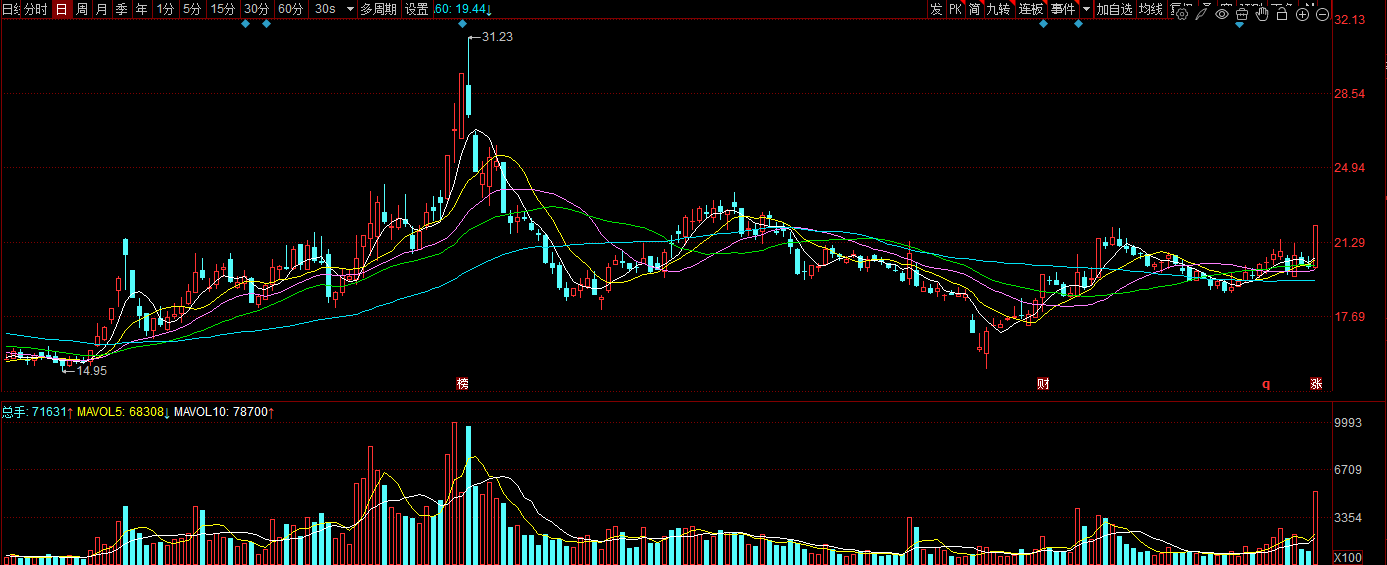Switch to the 1分 one-minute chart
The image size is (1387, 565).
coord(165,9)
